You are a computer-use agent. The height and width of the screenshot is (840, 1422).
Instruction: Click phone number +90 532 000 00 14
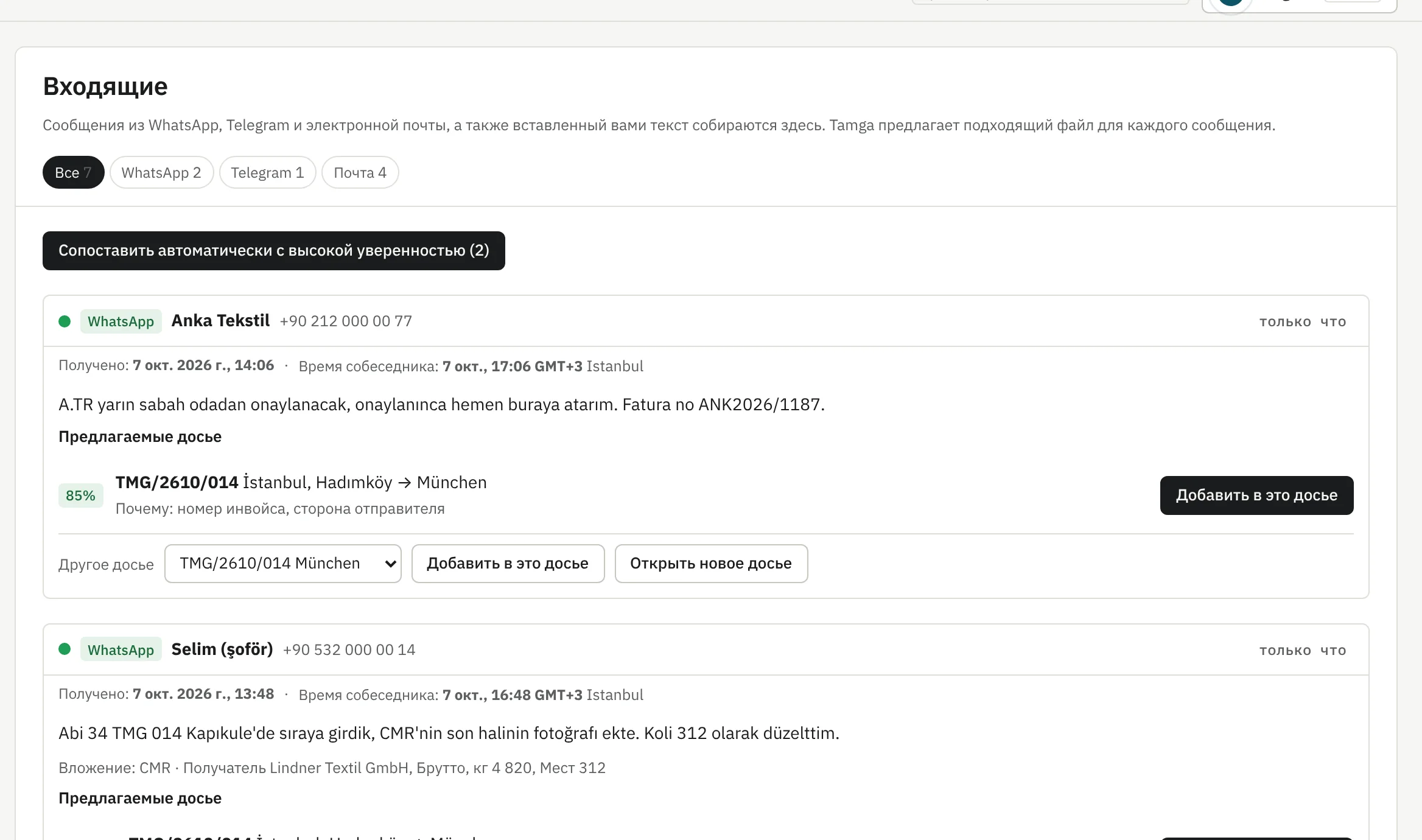tap(349, 650)
